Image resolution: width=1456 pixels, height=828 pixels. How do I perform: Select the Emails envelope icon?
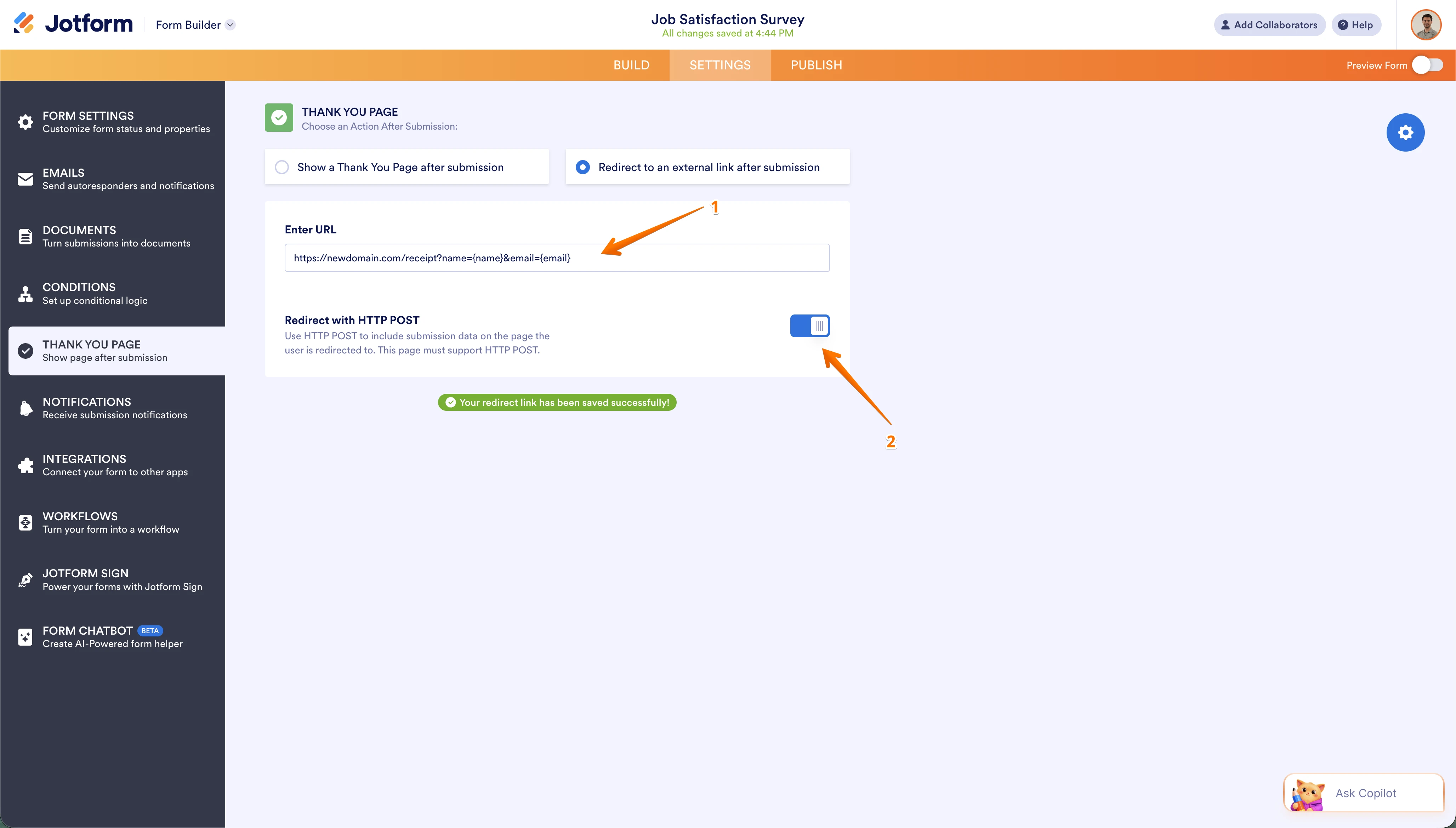pyautogui.click(x=25, y=178)
